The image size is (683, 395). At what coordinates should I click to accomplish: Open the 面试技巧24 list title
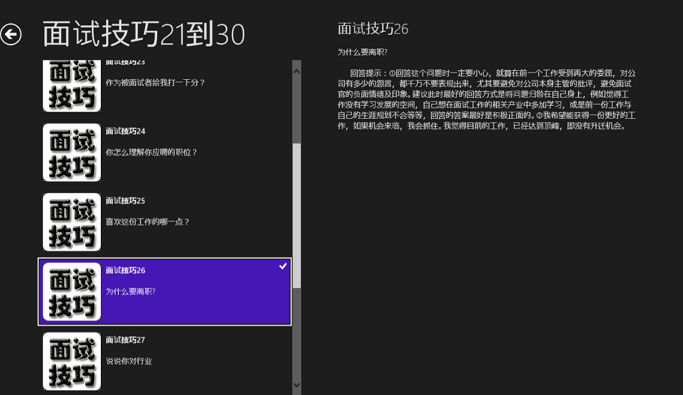[125, 131]
